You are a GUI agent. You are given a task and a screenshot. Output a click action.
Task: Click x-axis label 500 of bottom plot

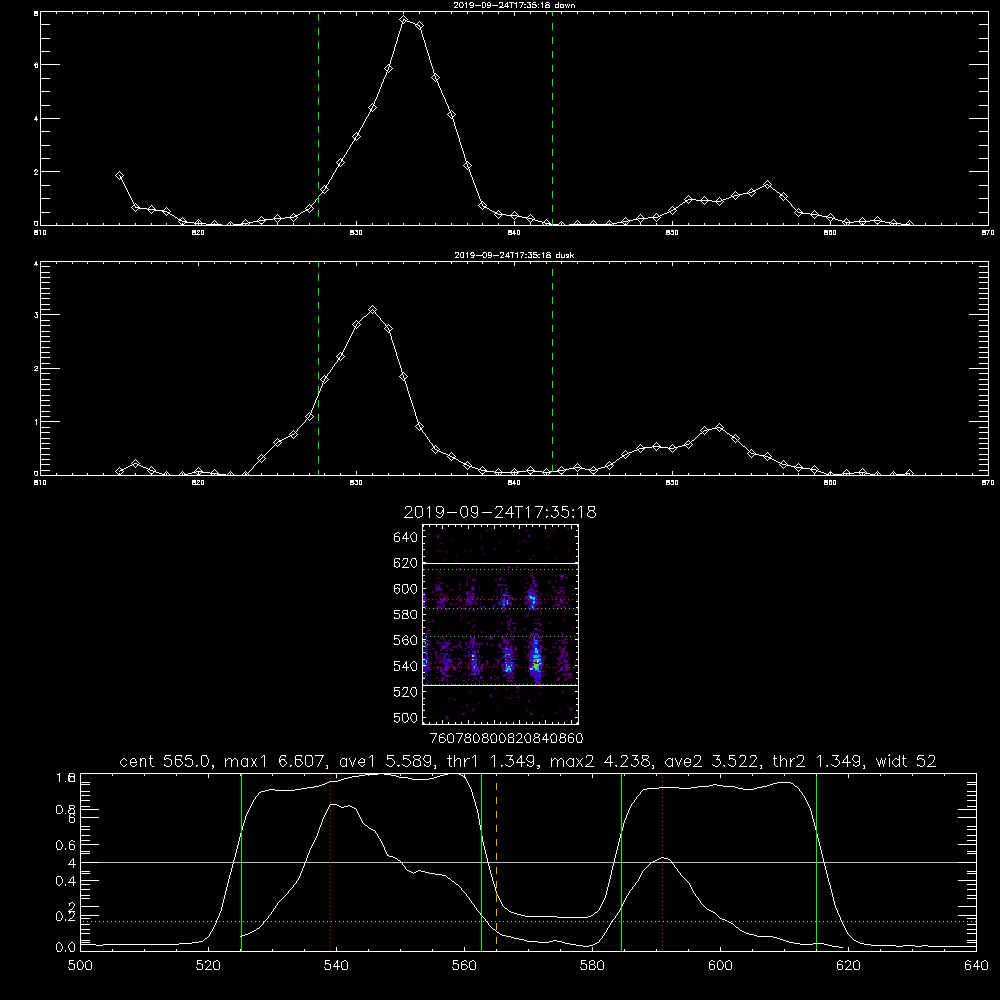point(80,966)
